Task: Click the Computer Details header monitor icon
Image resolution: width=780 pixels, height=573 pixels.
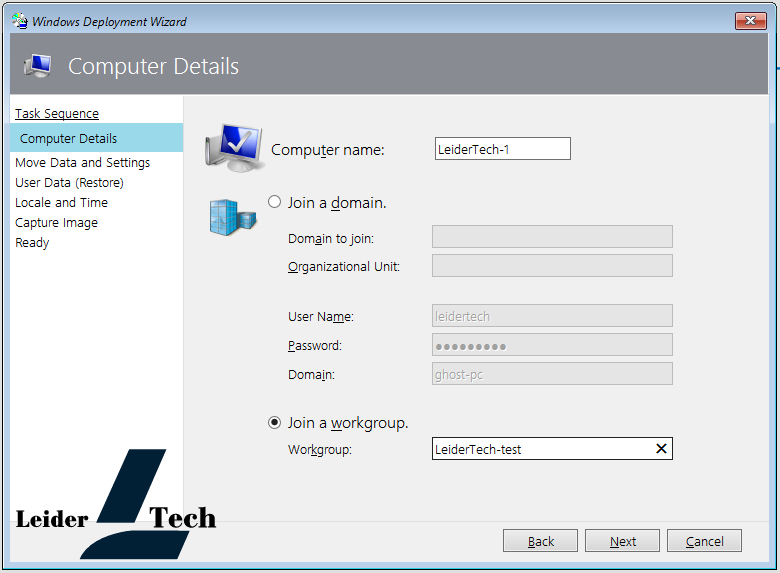Action: point(37,66)
